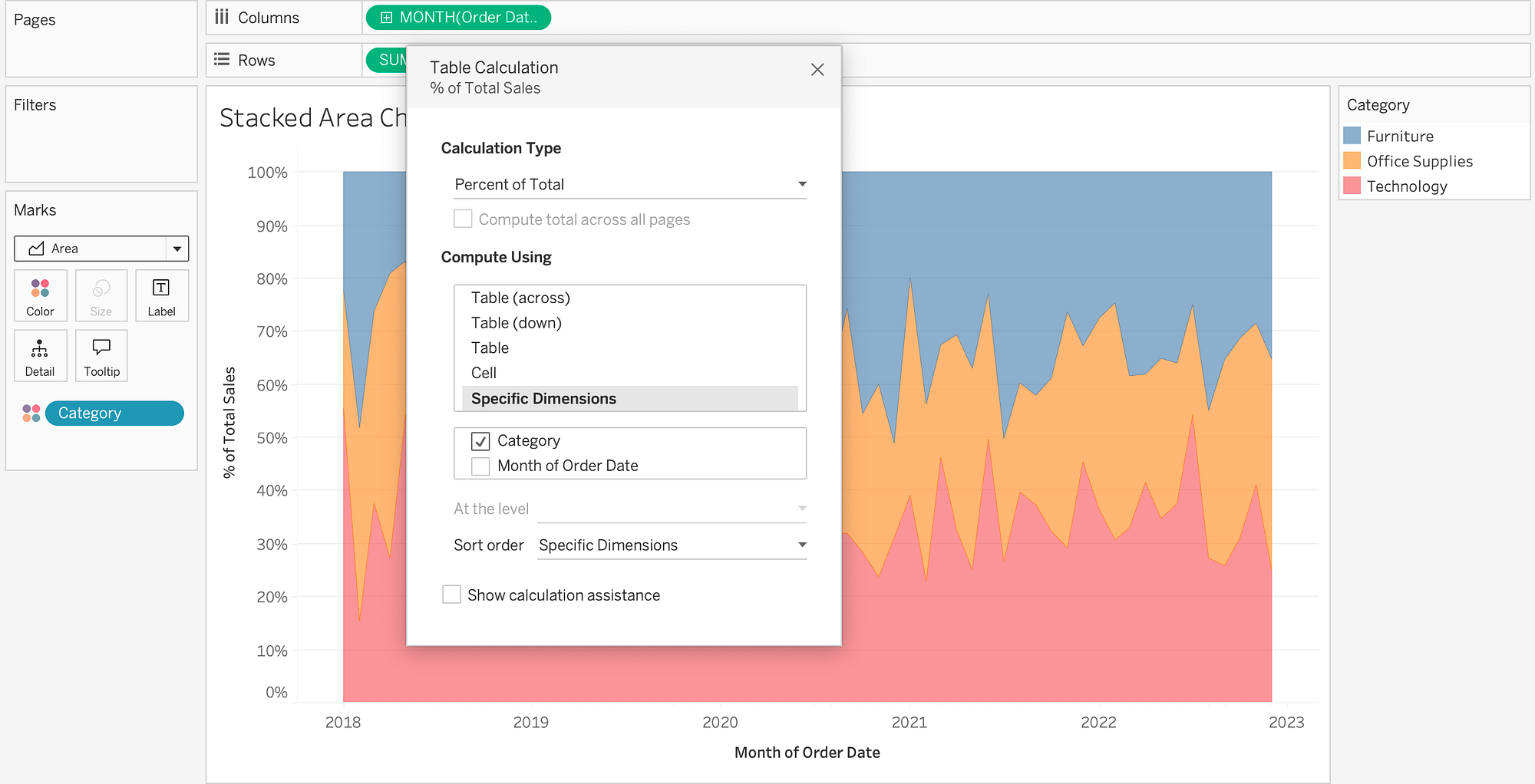Image resolution: width=1535 pixels, height=784 pixels.
Task: Select the Table compute option
Action: (x=630, y=348)
